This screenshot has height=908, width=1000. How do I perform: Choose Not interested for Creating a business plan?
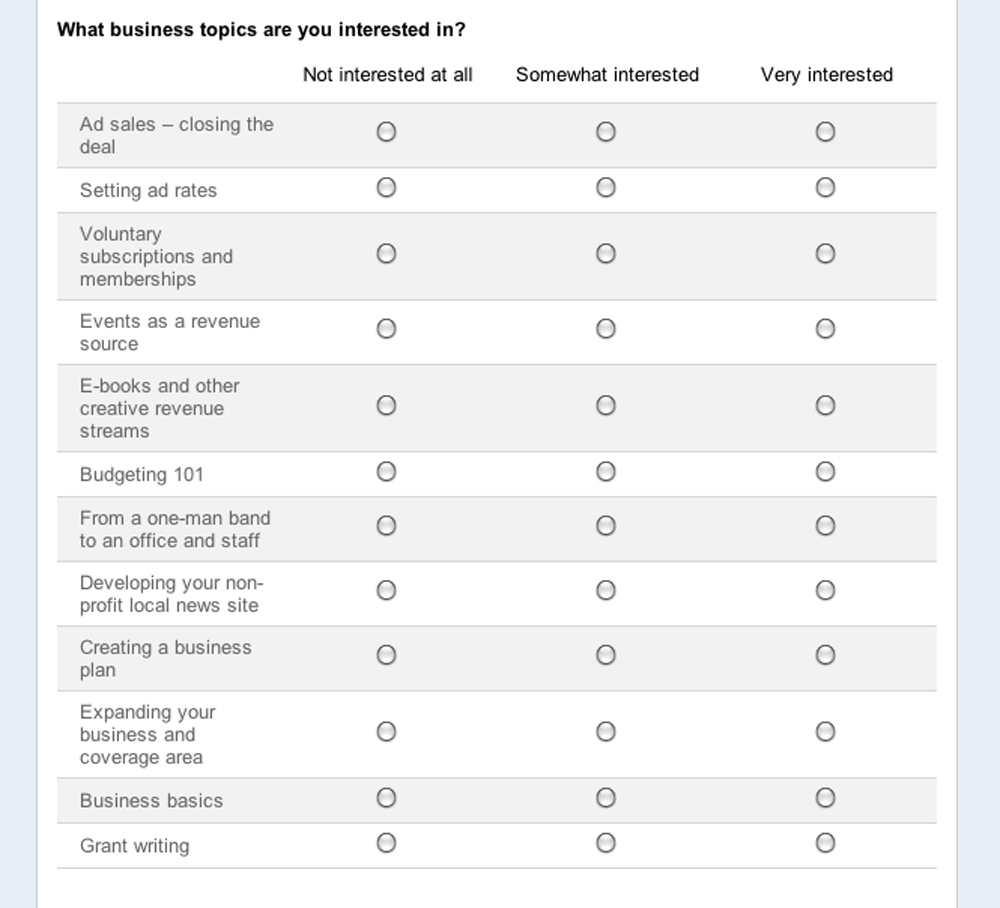coord(386,656)
